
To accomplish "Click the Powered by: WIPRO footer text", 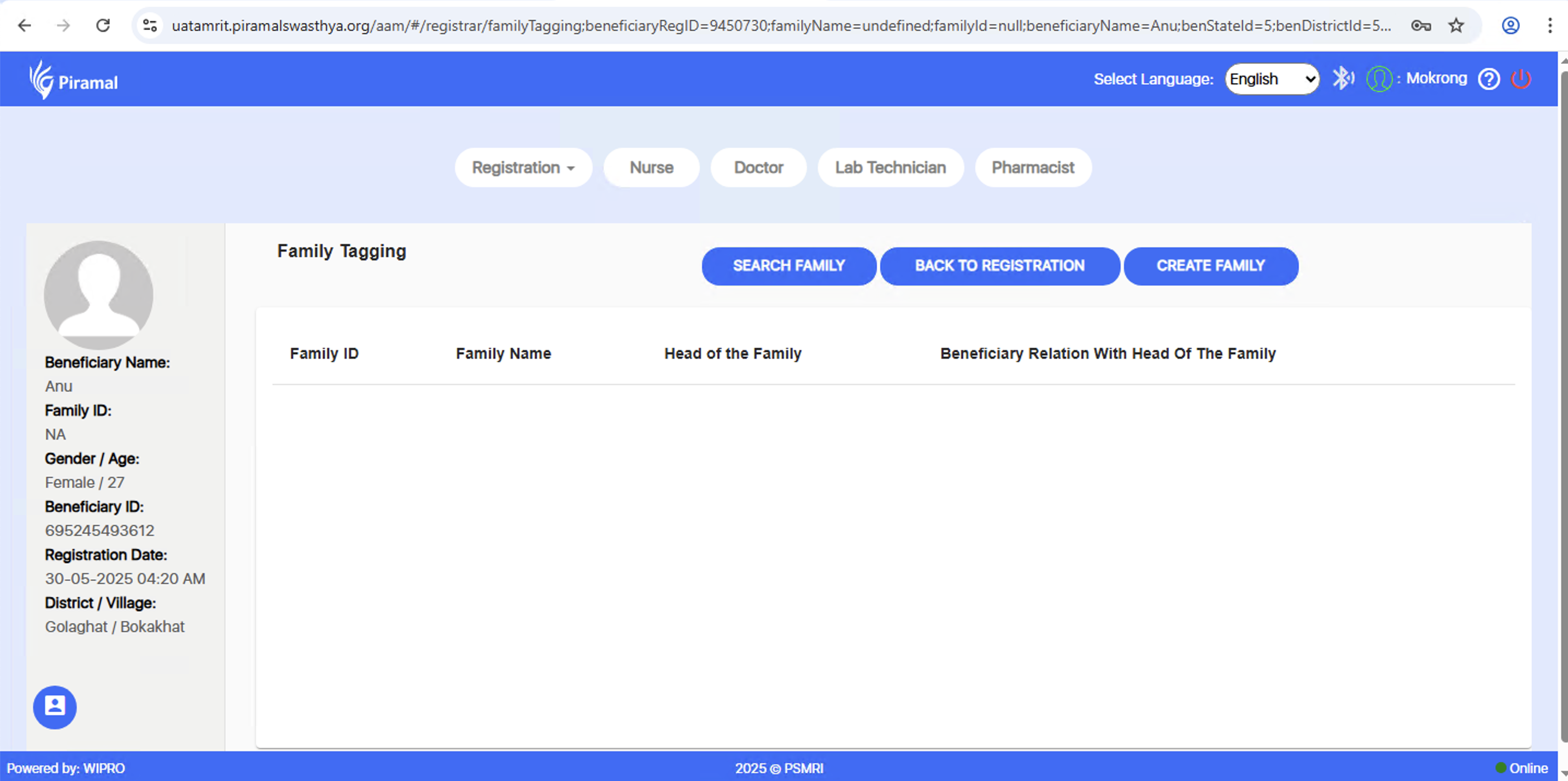I will [66, 768].
